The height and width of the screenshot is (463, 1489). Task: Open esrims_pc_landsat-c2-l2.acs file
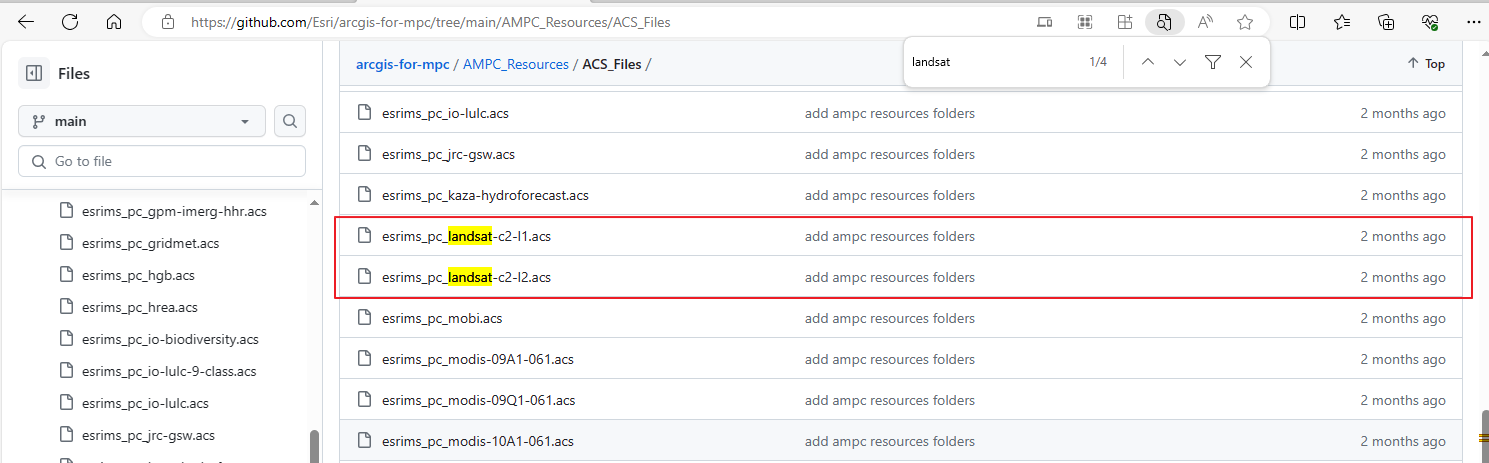click(467, 277)
